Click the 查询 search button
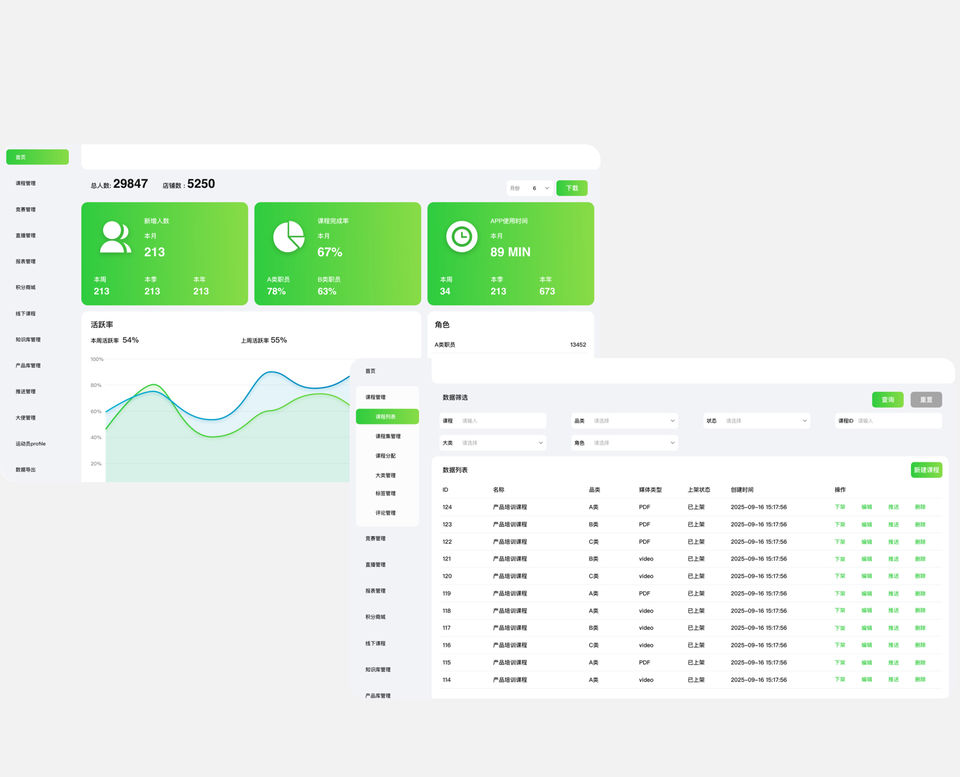The width and height of the screenshot is (960, 777). point(887,400)
